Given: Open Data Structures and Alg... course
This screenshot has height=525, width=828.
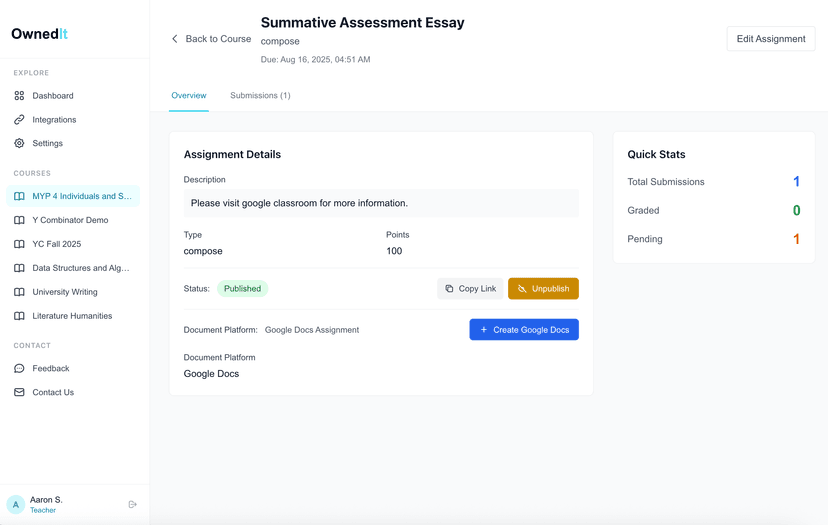Looking at the screenshot, I should 73,268.
